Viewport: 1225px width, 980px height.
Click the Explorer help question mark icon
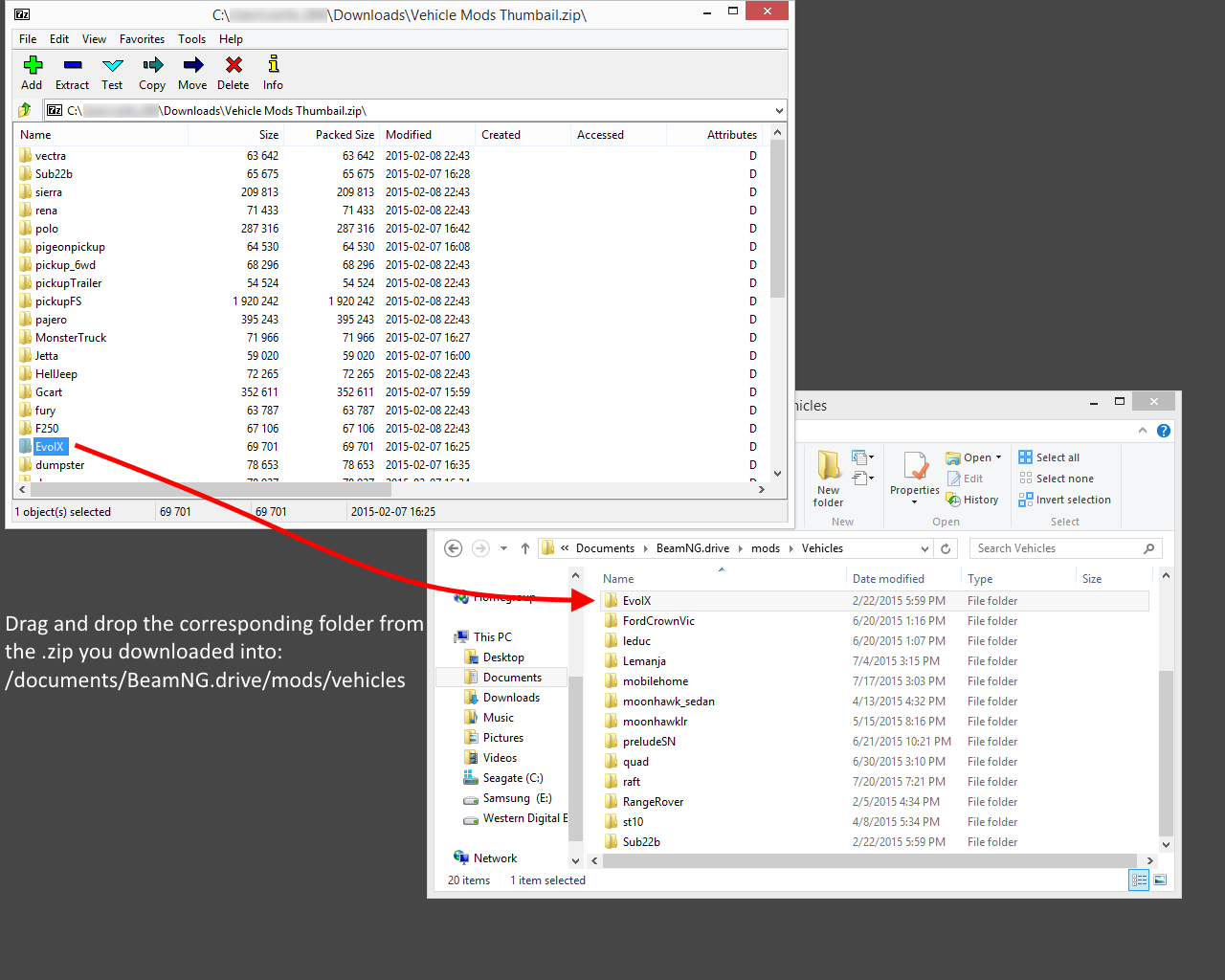coord(1164,431)
